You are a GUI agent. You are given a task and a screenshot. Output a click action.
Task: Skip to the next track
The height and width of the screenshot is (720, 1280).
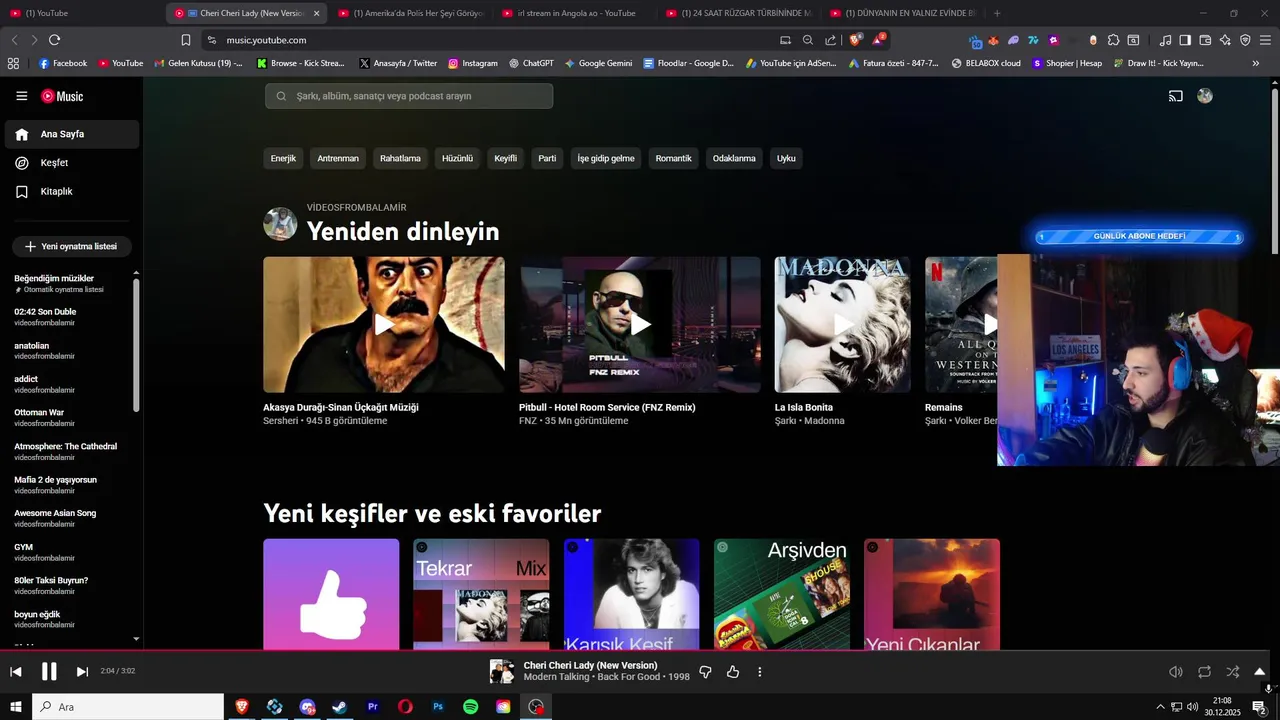(82, 672)
